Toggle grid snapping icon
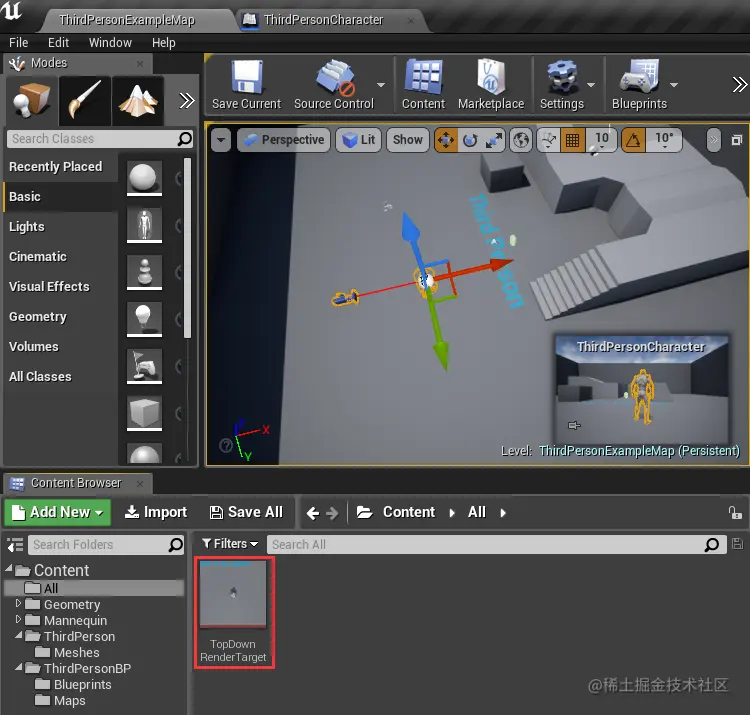The width and height of the screenshot is (750, 715). (x=573, y=141)
